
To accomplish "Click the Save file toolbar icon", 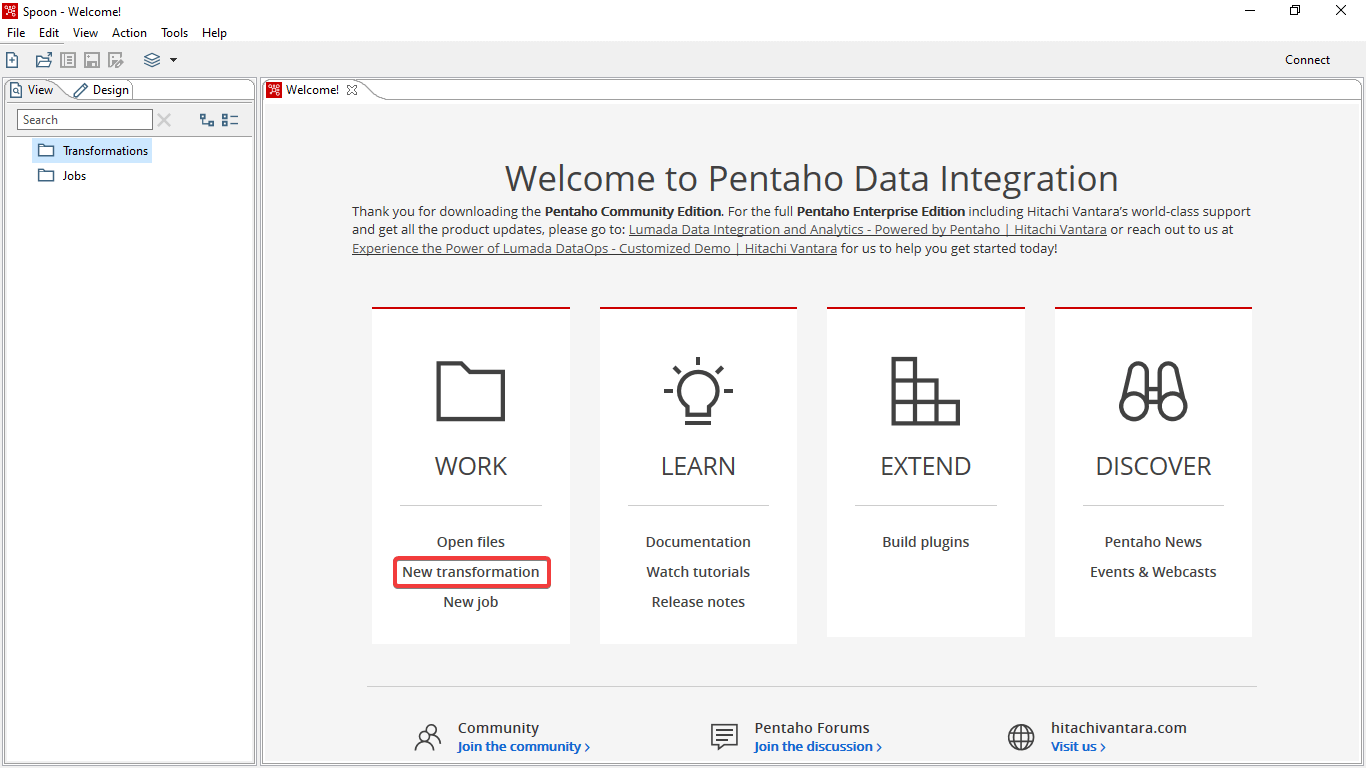I will (92, 60).
